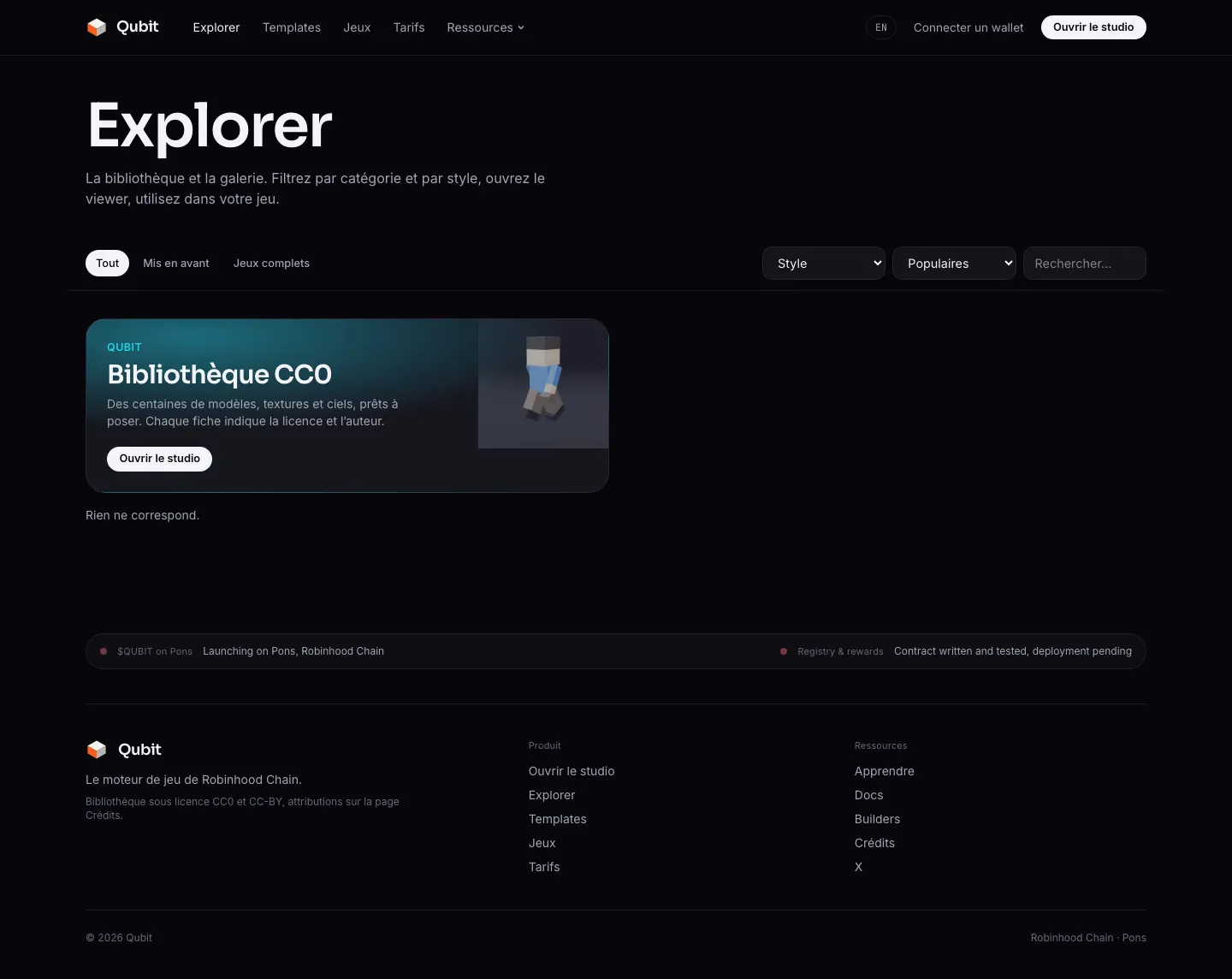The height and width of the screenshot is (979, 1232).
Task: Open footer link Docs
Action: coord(869,795)
